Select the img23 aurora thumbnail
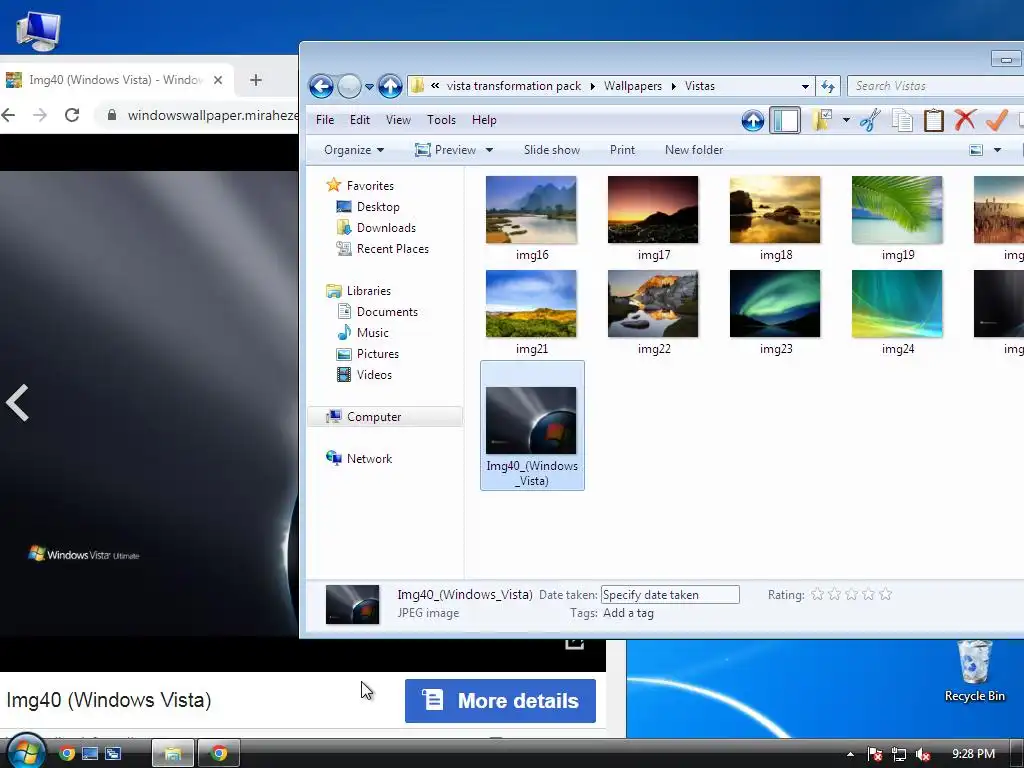Screen dimensions: 1024x768 [775, 304]
